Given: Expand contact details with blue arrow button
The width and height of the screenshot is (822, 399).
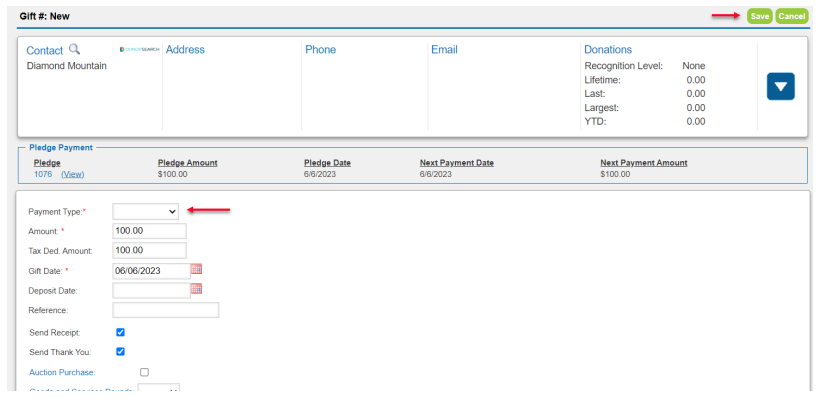Looking at the screenshot, I should click(x=781, y=87).
